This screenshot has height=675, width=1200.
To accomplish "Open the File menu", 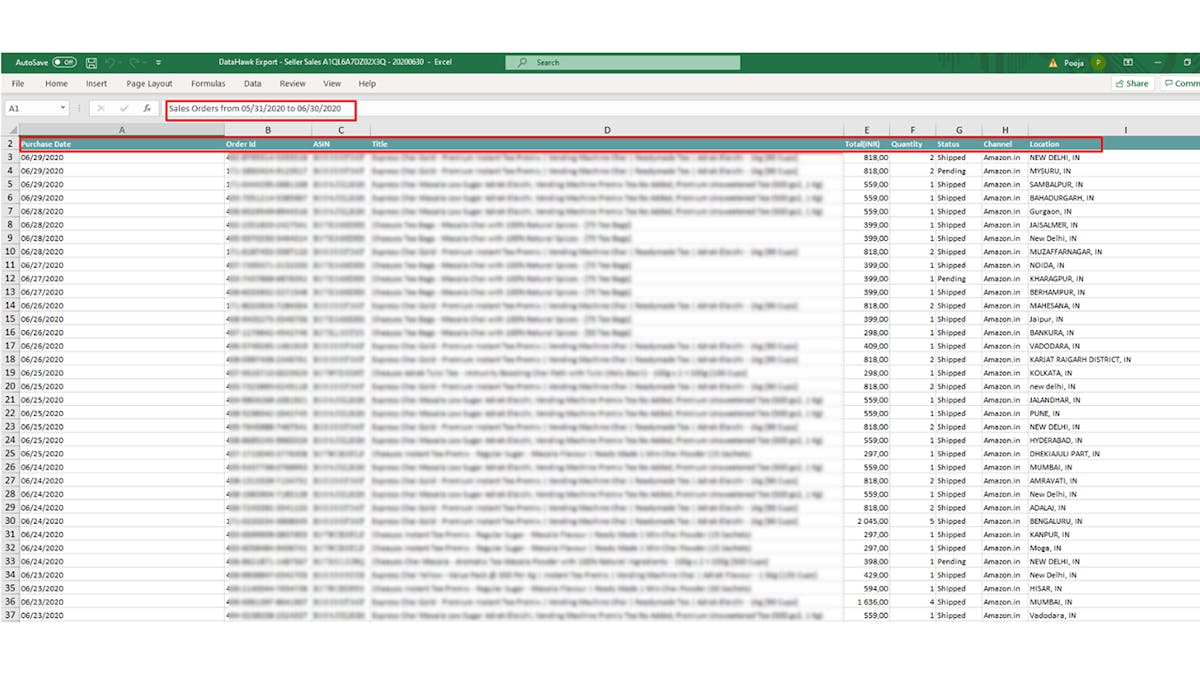I will pos(18,84).
